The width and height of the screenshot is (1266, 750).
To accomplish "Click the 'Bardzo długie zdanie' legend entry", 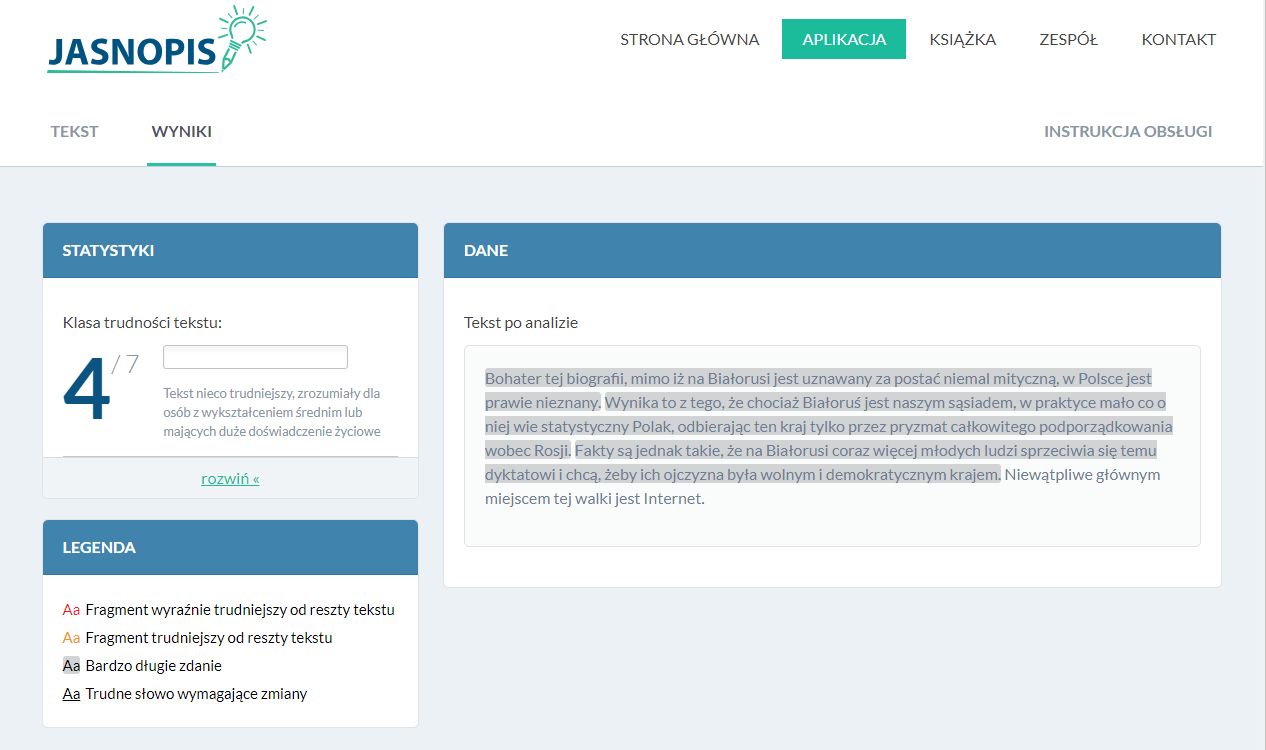I will coord(154,666).
